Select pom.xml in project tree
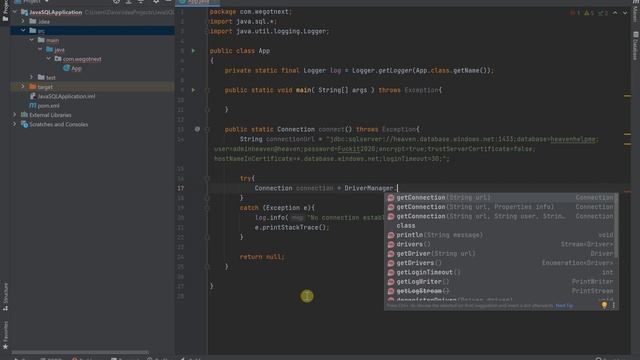The height and width of the screenshot is (360, 640). (44, 105)
